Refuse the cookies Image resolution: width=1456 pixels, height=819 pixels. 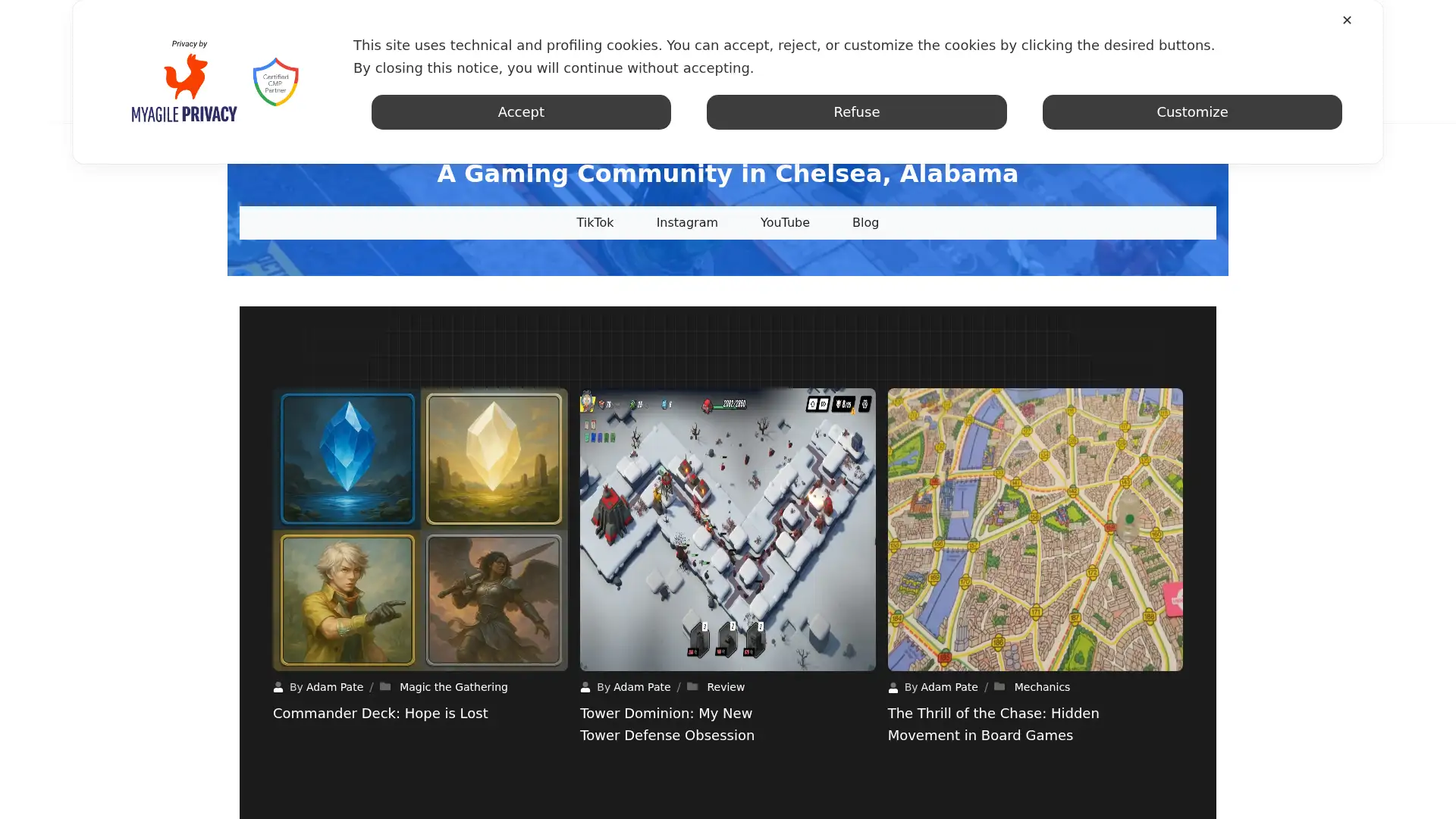coord(856,111)
